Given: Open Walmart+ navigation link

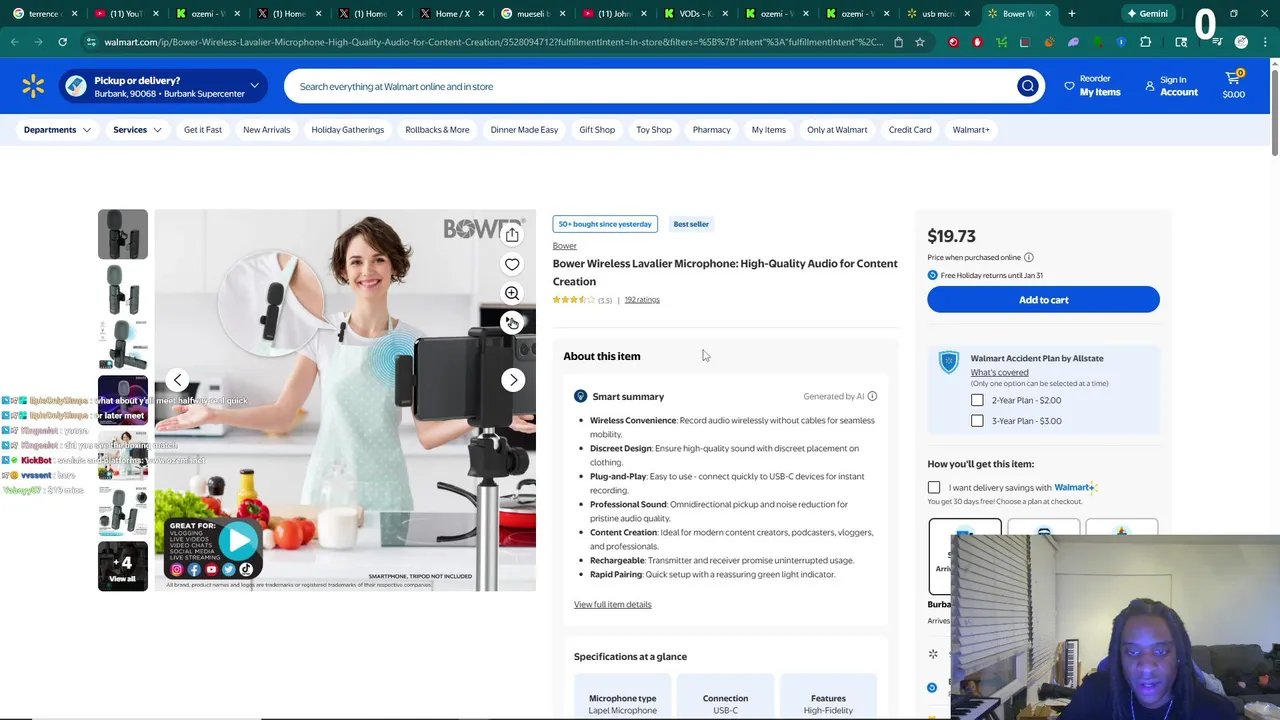Looking at the screenshot, I should pos(971,130).
